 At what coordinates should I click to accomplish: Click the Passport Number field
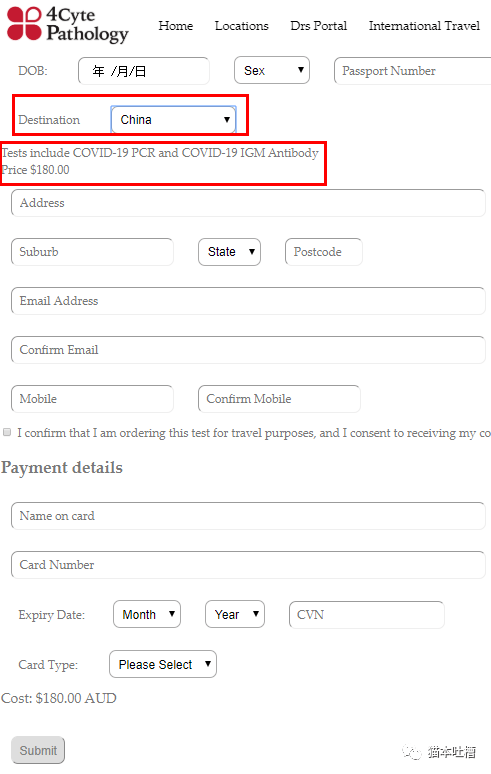(x=413, y=71)
